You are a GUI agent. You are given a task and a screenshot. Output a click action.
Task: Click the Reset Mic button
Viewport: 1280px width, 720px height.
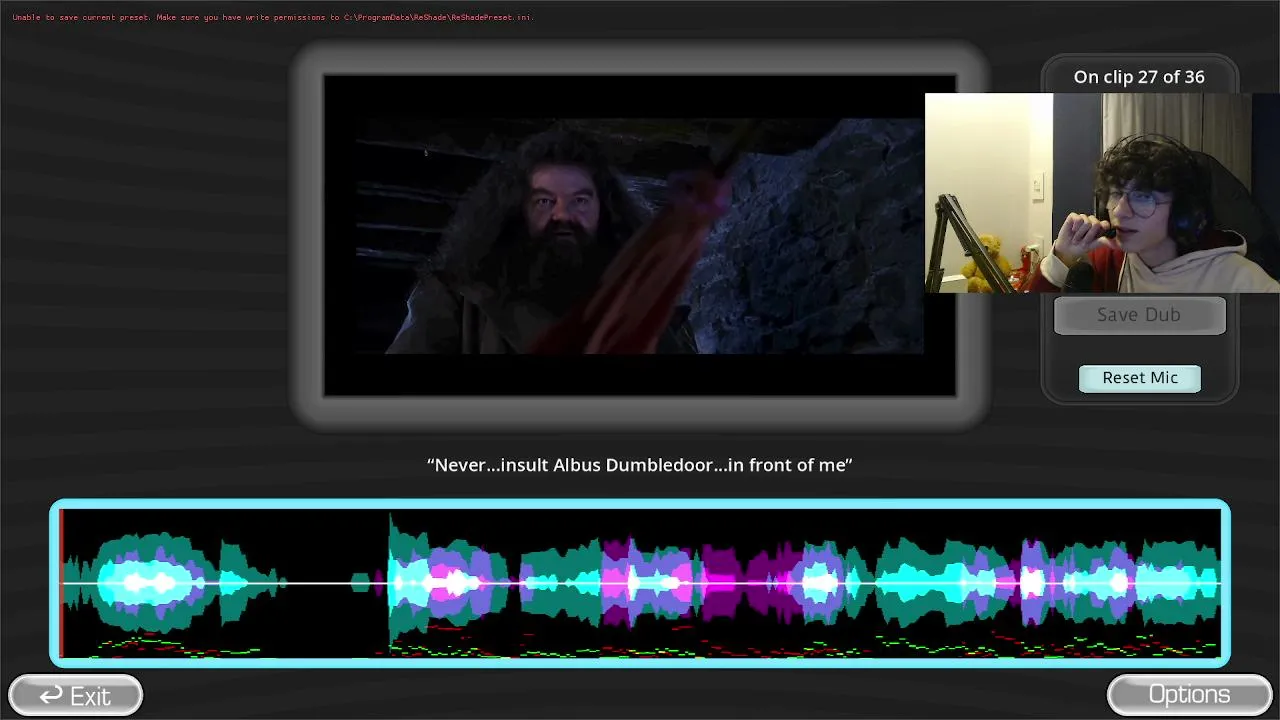(1140, 378)
